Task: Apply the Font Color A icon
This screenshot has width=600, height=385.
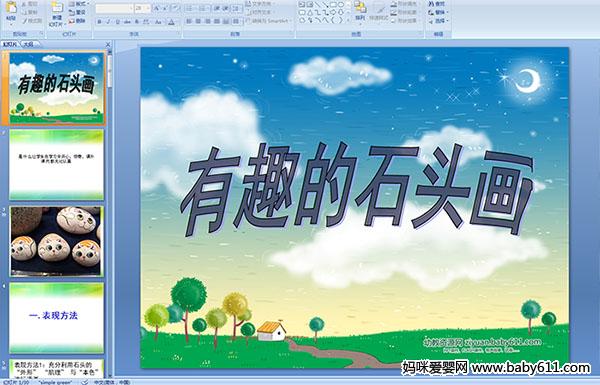Action: [x=171, y=22]
